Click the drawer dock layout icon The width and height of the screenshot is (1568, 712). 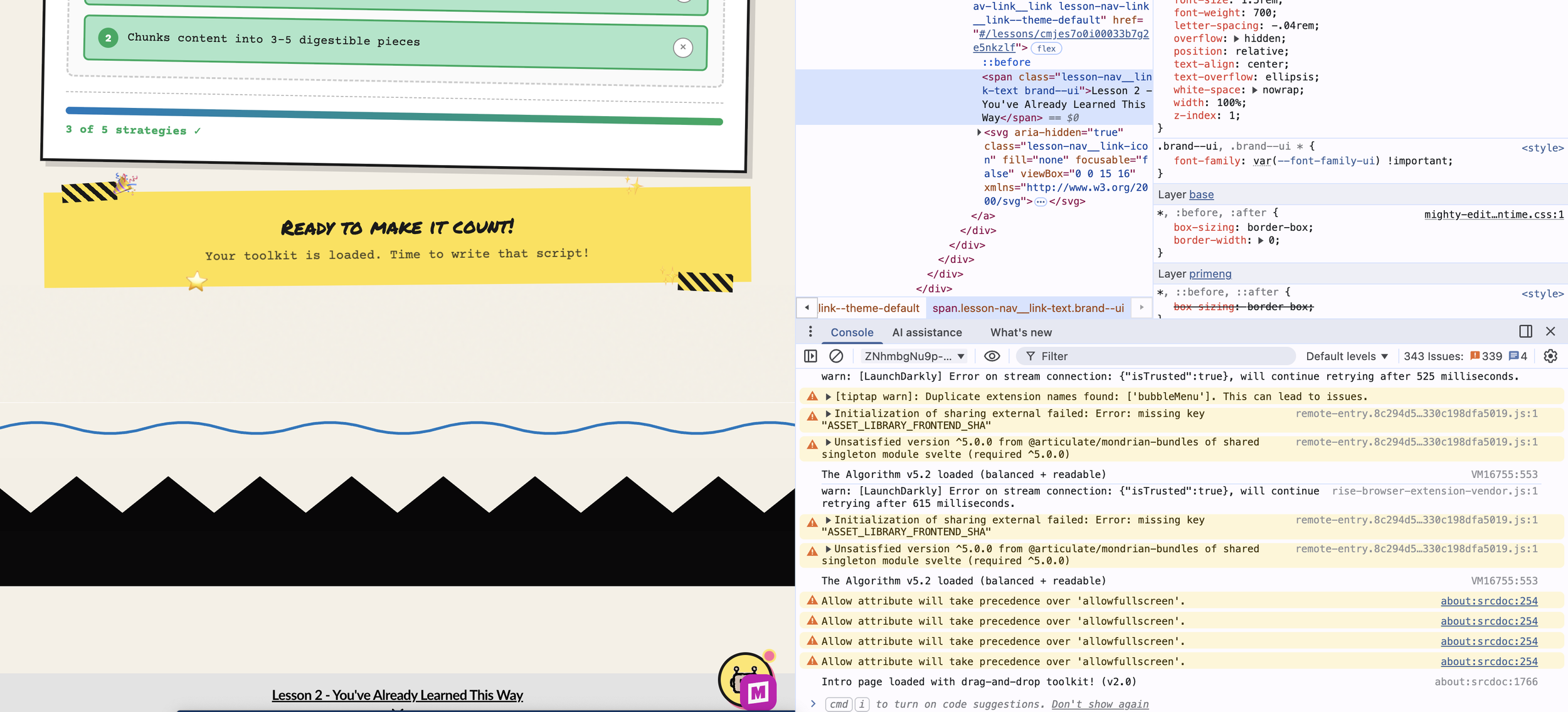pyautogui.click(x=1525, y=331)
